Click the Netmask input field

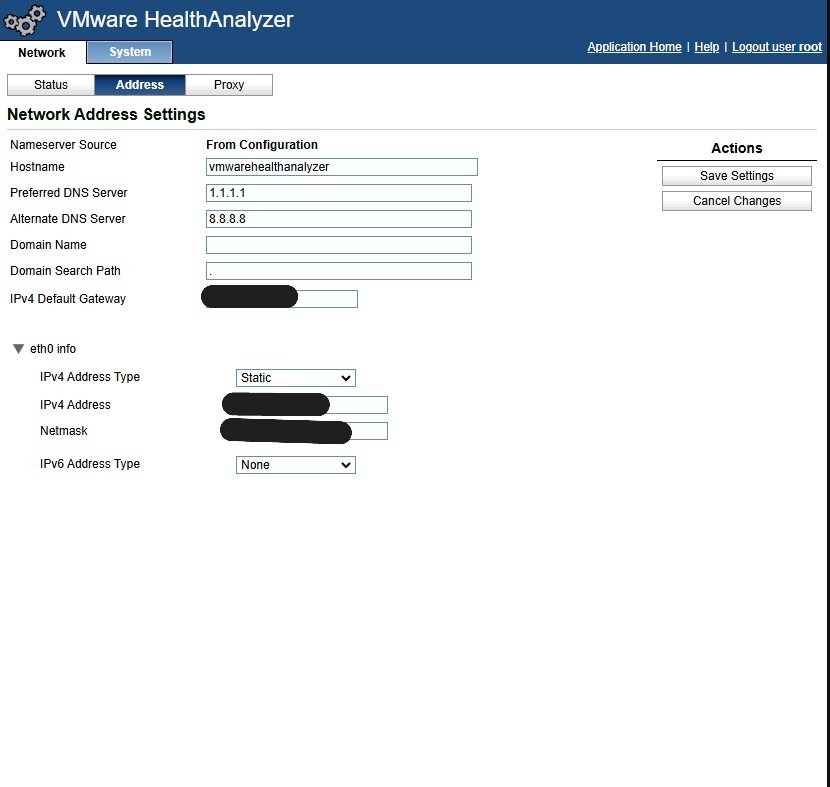click(312, 431)
